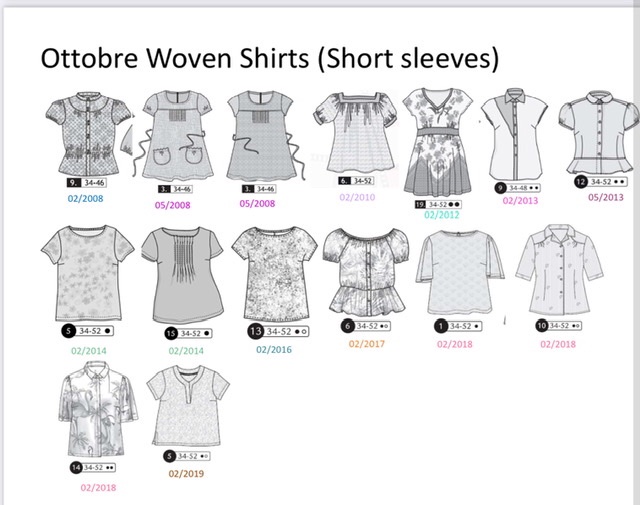Click the 02/2016 date label
The height and width of the screenshot is (505, 640).
click(x=274, y=349)
